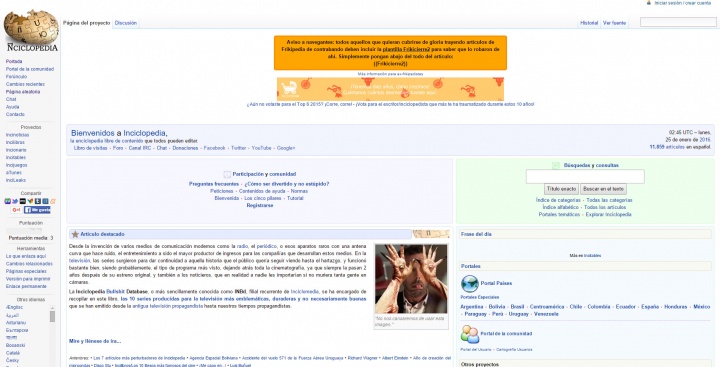This screenshot has height=367, width=720.
Task: Open 'IncLeaks' in the Proyectos sidebar
Action: (x=16, y=181)
